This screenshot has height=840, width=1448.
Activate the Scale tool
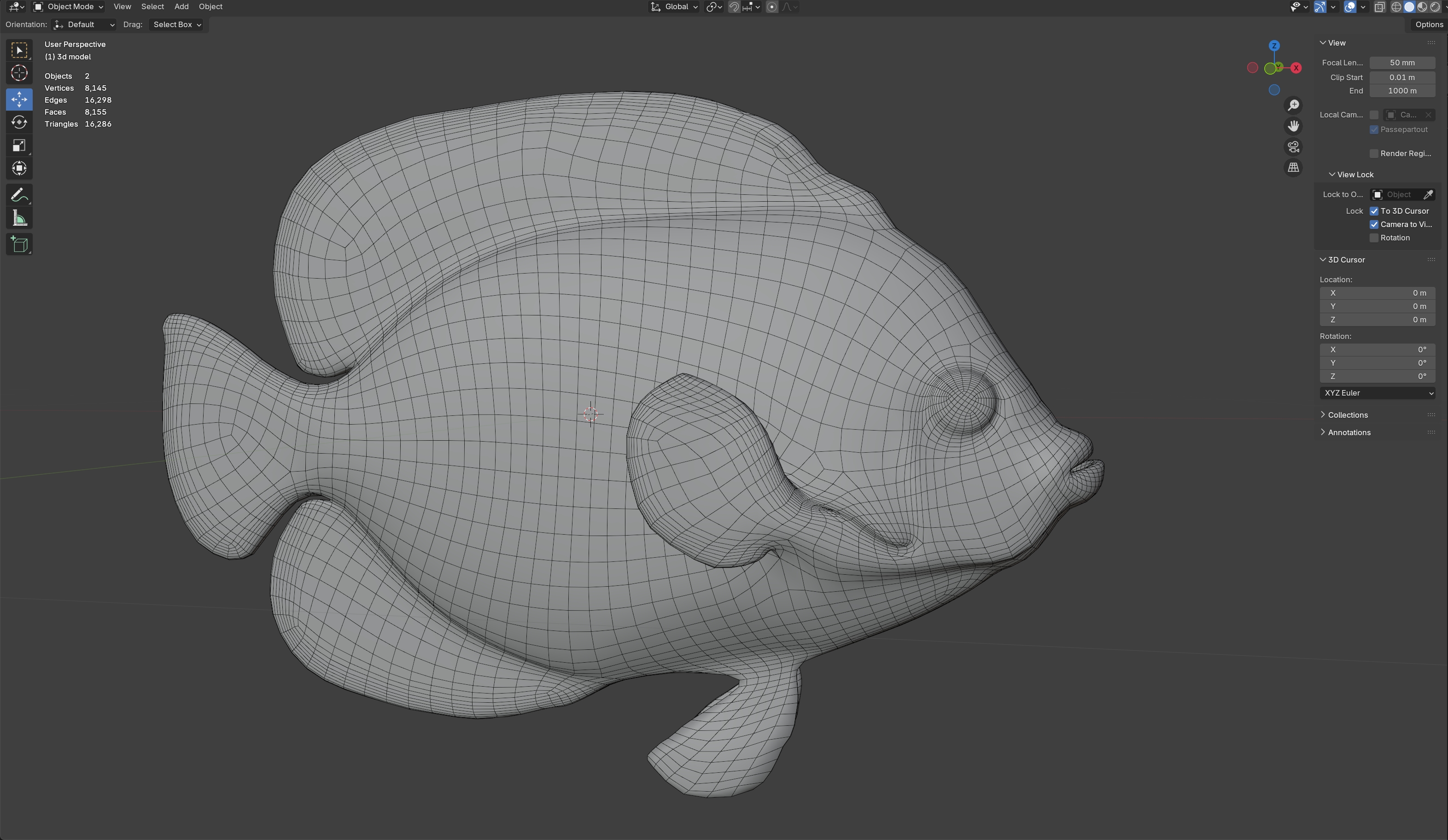tap(19, 146)
